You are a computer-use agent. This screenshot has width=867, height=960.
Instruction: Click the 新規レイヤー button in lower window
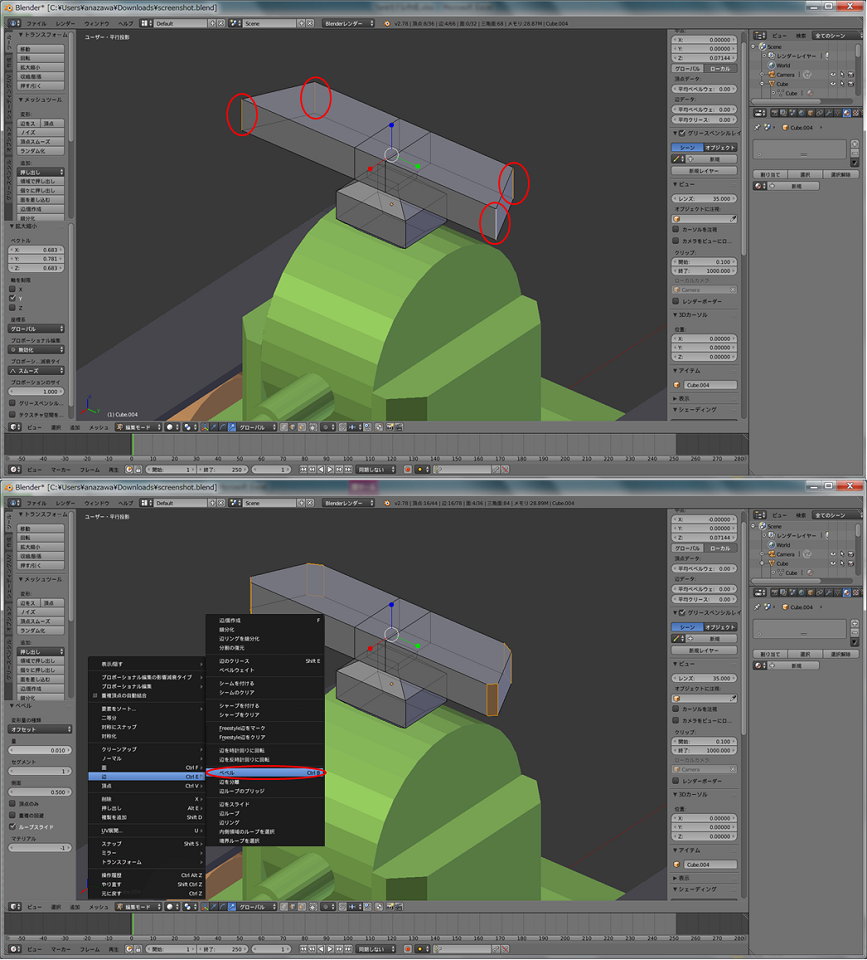pos(705,650)
